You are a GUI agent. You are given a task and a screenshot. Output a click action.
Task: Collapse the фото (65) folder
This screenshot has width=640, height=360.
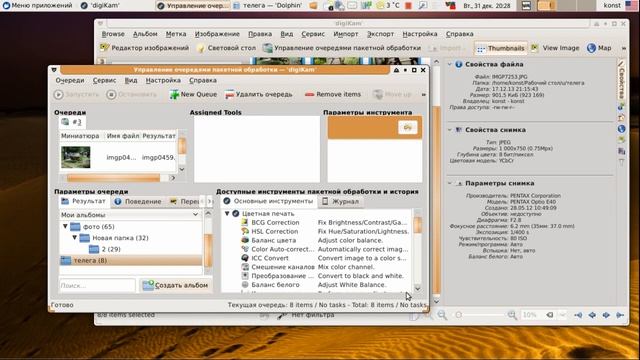(65, 226)
